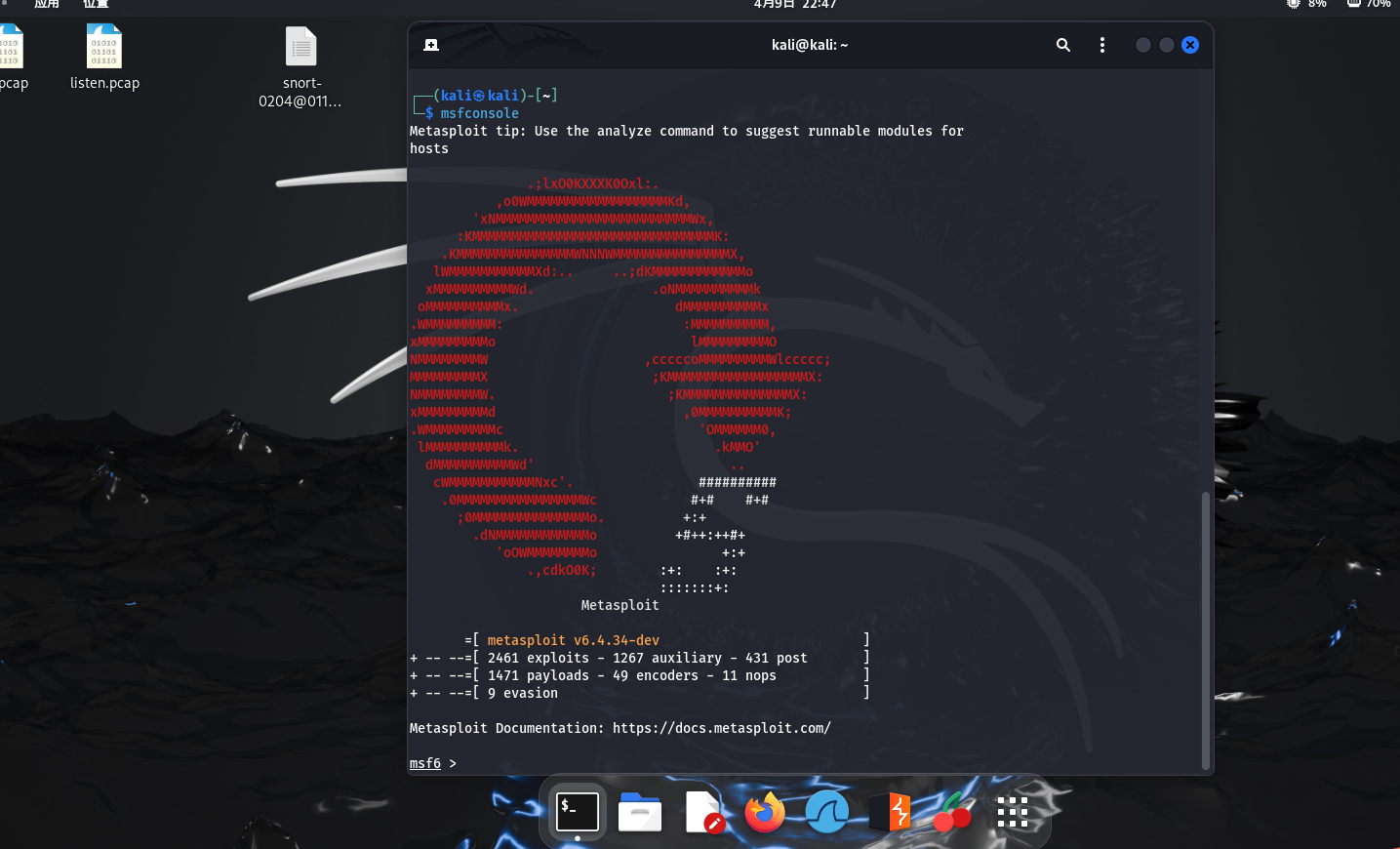1400x849 pixels.
Task: Open the cherry icon app in dock
Action: 952,812
